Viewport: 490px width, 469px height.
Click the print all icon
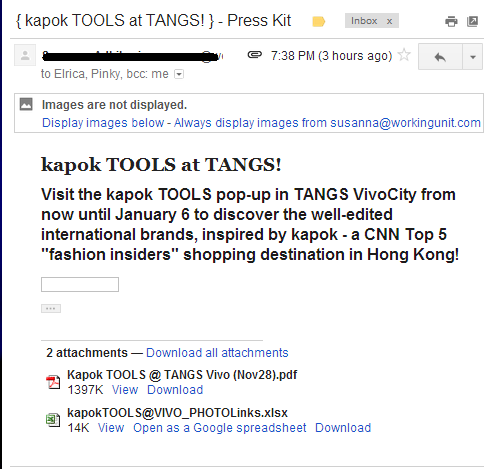pyautogui.click(x=451, y=21)
